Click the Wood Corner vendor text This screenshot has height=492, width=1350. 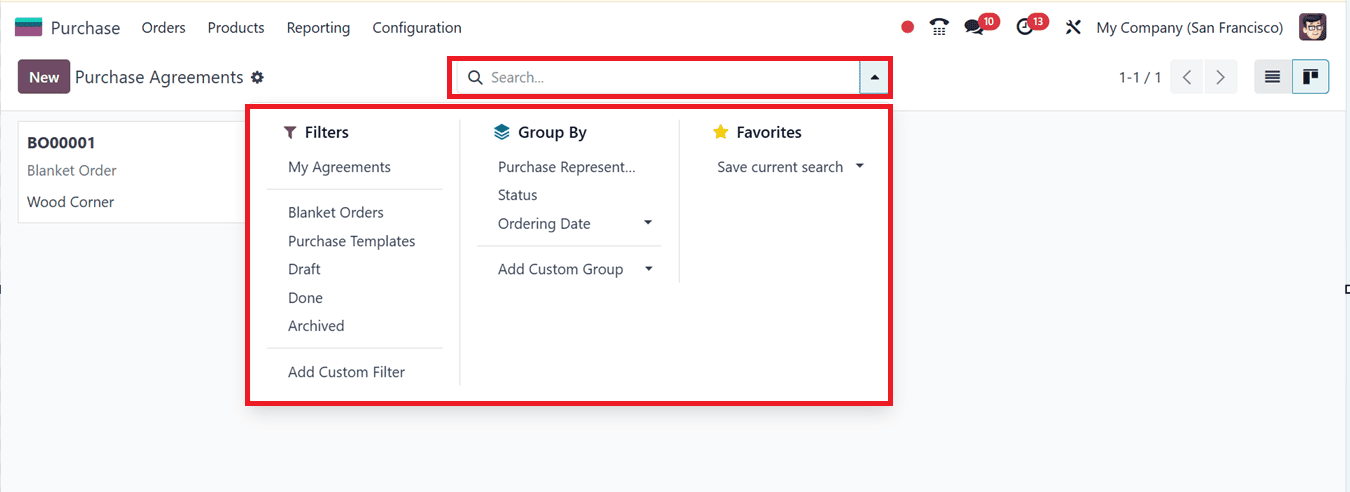70,202
